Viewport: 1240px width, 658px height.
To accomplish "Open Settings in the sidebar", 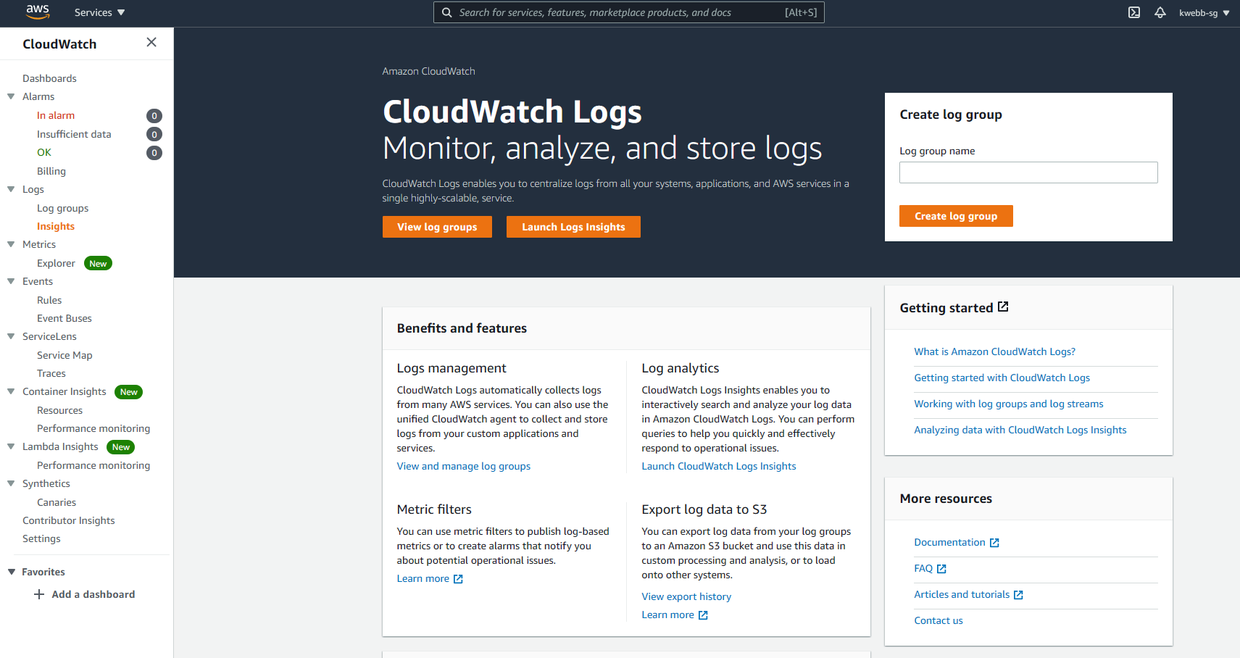I will pos(41,538).
